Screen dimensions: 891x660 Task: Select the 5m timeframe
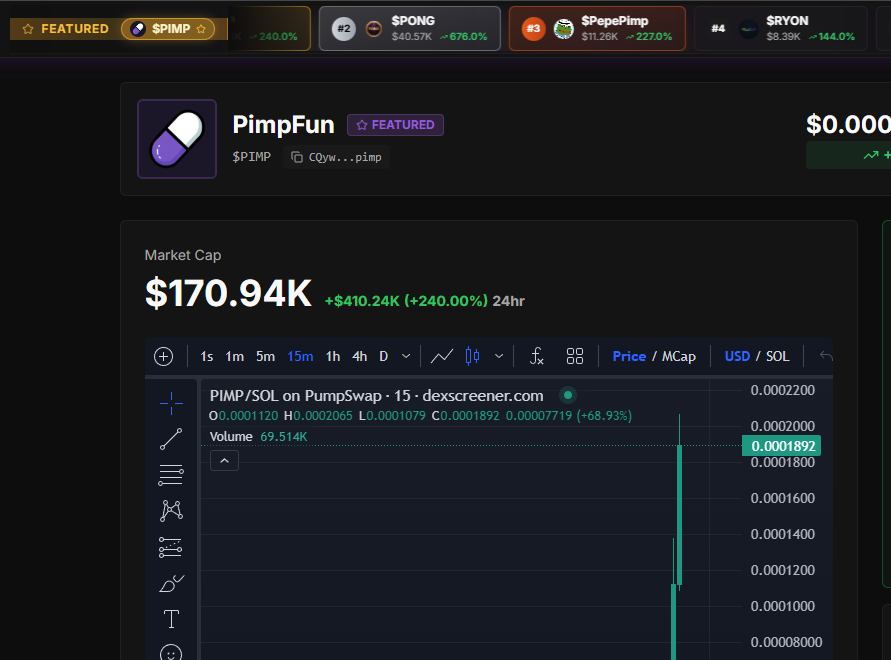click(x=265, y=356)
